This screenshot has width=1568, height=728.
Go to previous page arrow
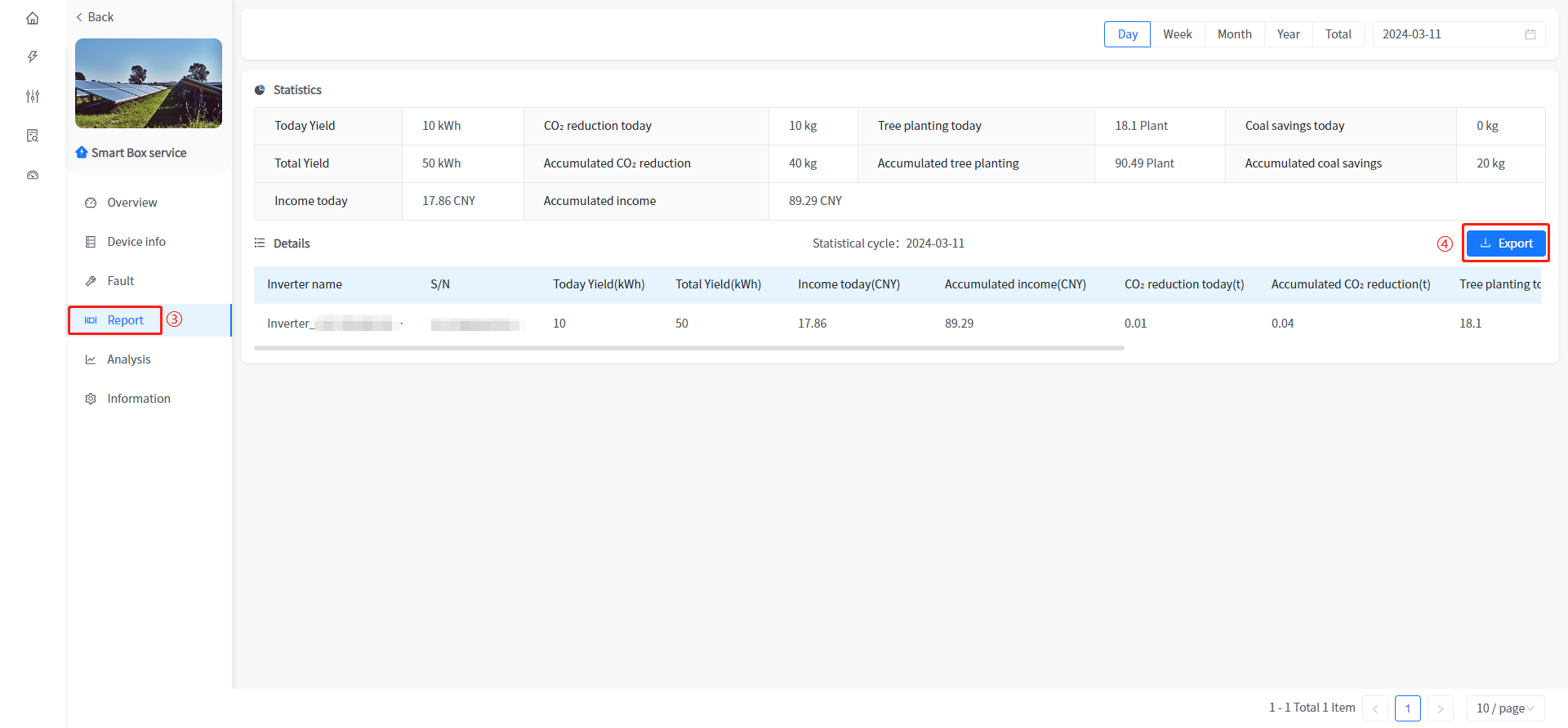point(1375,708)
